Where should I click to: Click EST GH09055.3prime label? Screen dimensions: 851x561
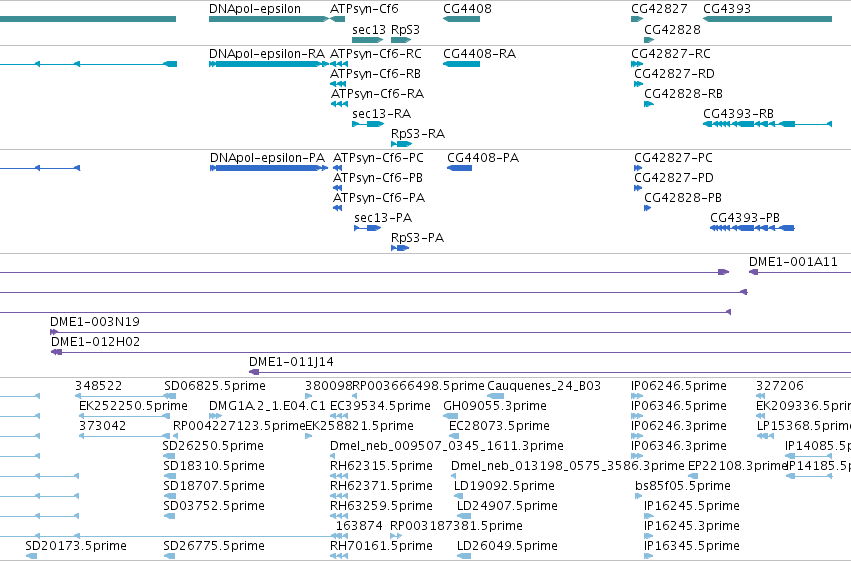[495, 406]
